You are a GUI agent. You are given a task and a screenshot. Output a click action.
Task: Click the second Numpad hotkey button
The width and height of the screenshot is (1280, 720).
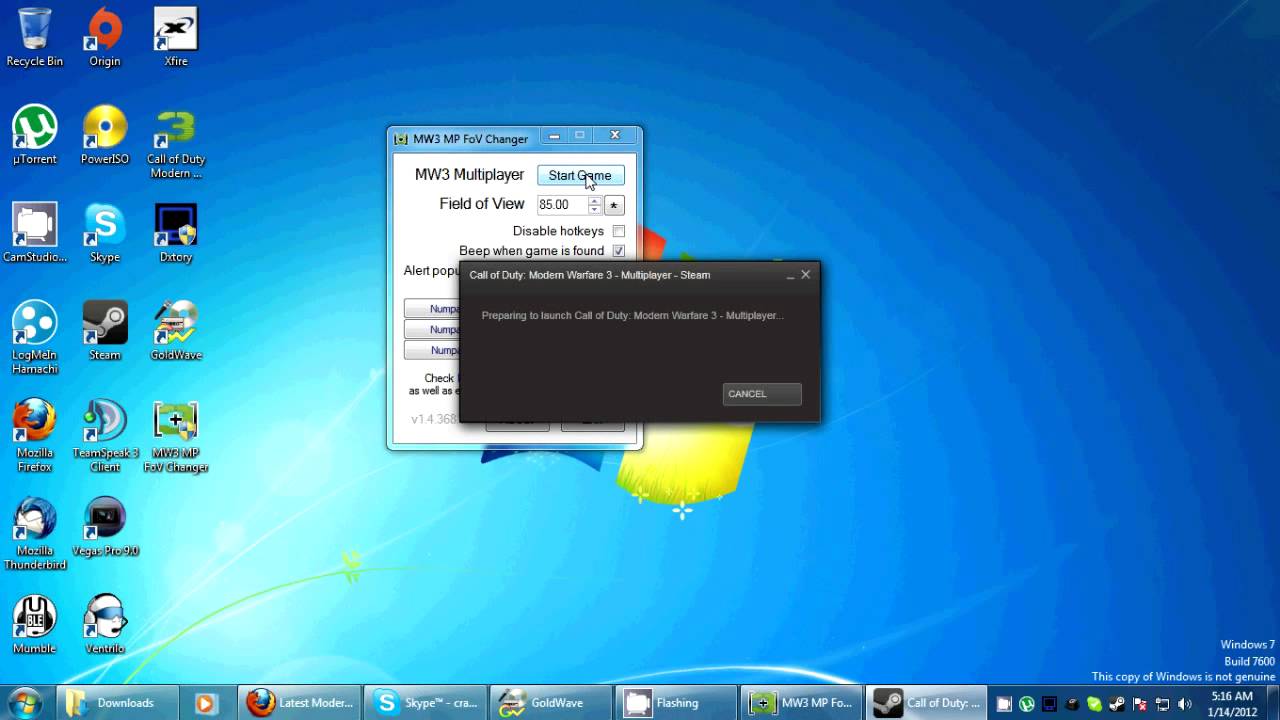(x=431, y=330)
